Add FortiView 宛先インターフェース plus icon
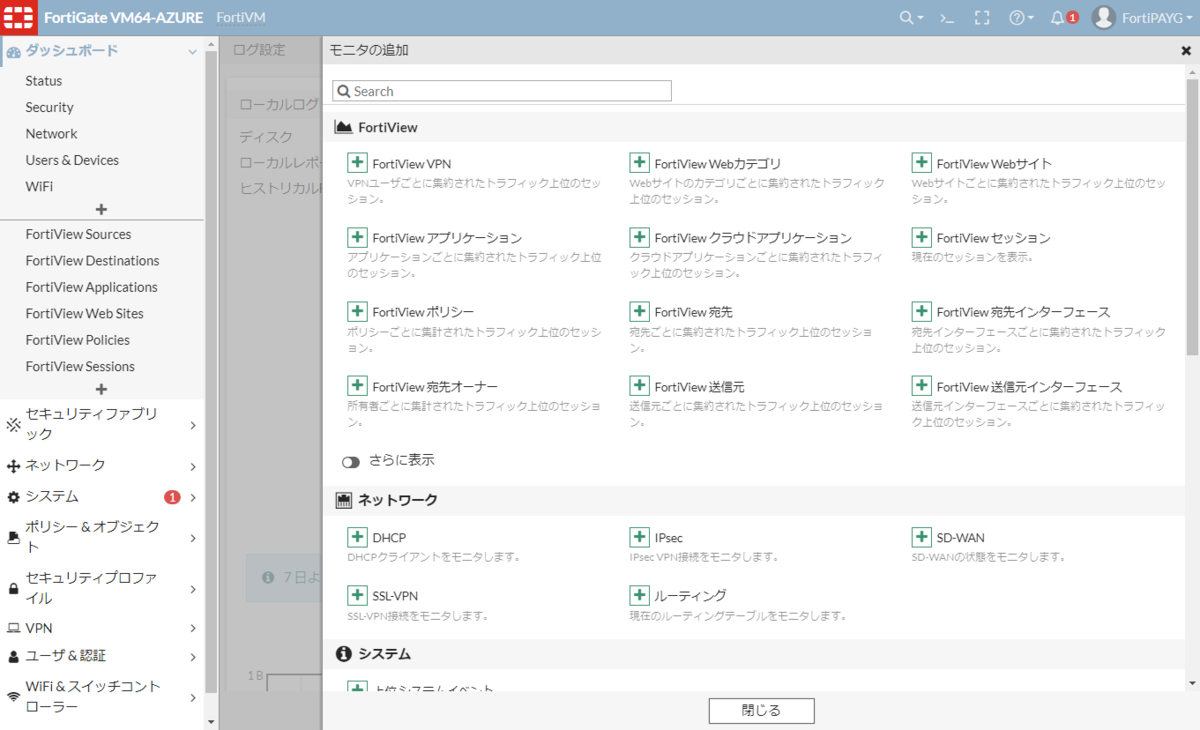 point(921,312)
